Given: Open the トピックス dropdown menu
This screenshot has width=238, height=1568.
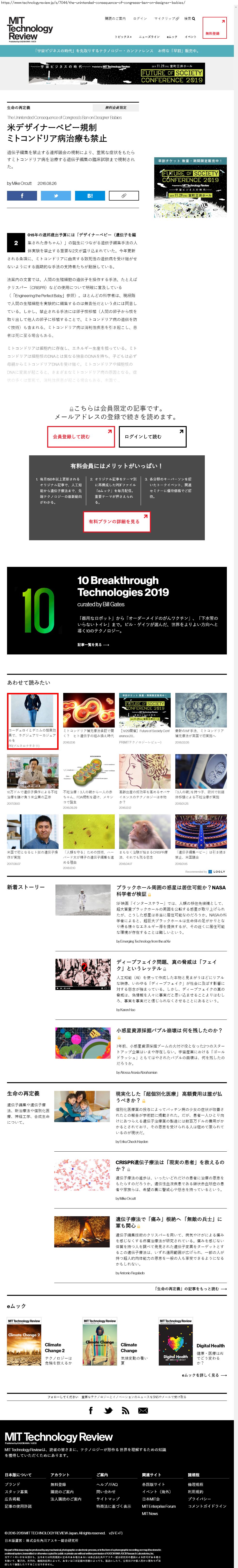Looking at the screenshot, I should (x=123, y=37).
